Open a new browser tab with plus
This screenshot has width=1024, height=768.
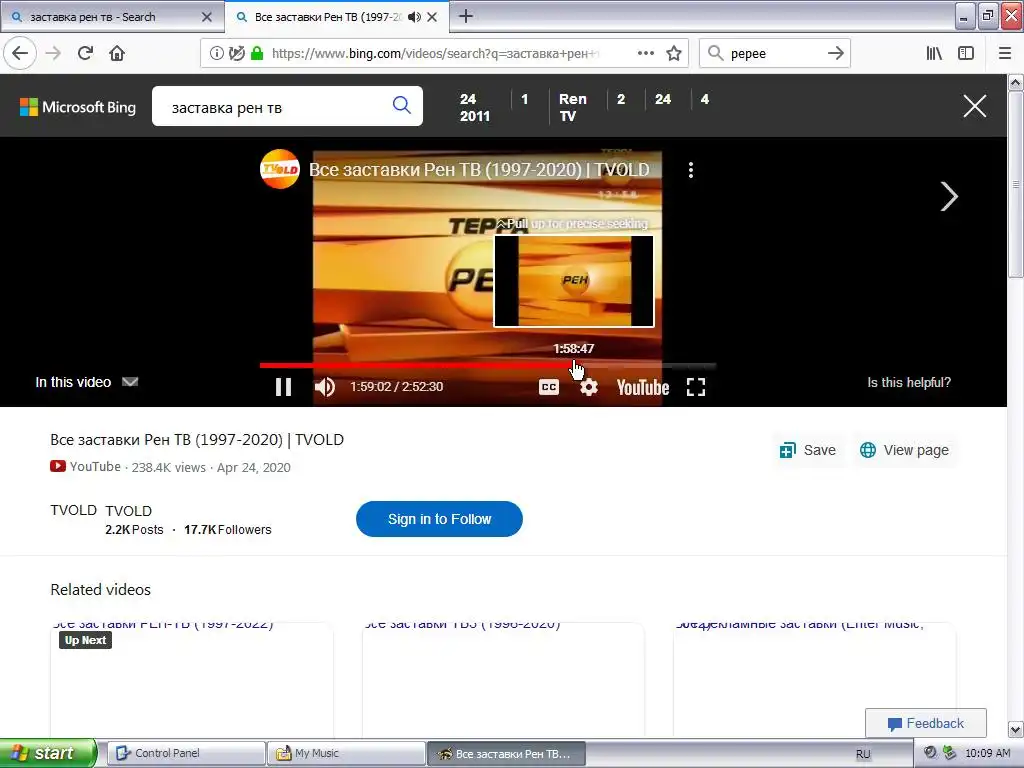coord(466,16)
